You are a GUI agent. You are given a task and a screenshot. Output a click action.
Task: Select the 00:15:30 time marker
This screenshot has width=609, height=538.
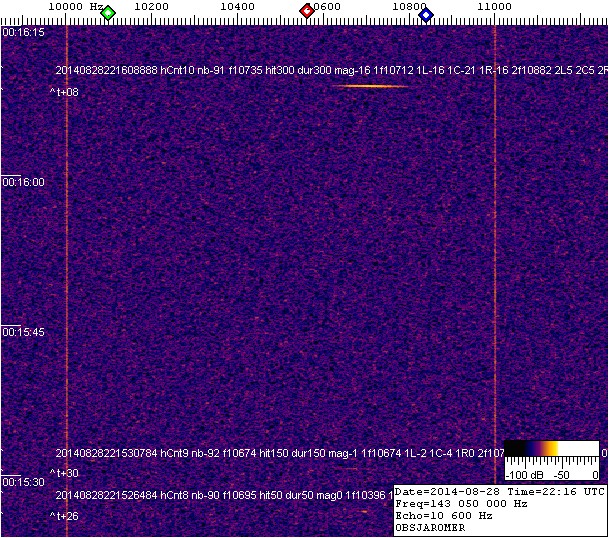click(24, 482)
